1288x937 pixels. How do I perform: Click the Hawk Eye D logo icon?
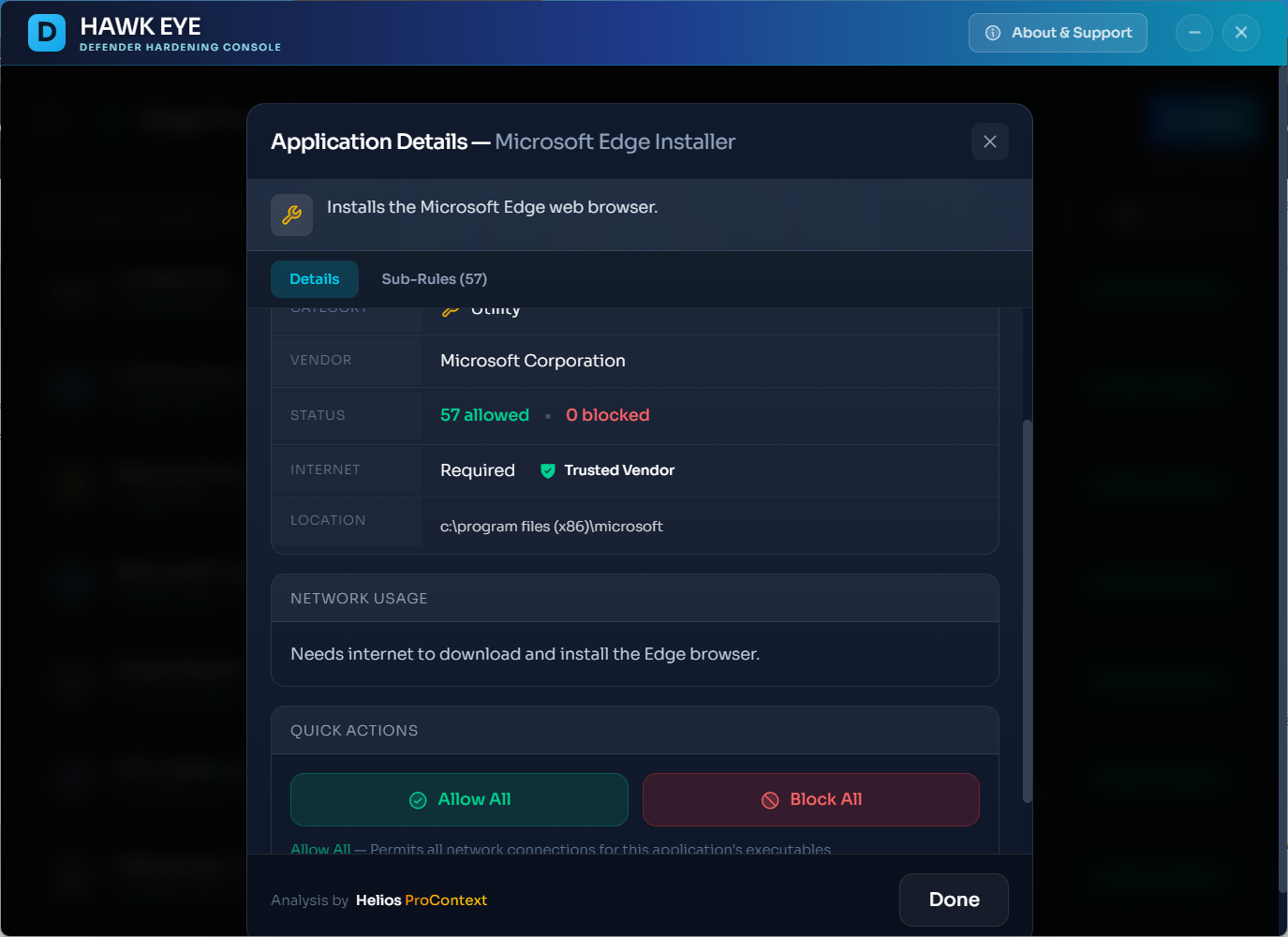pyautogui.click(x=47, y=33)
